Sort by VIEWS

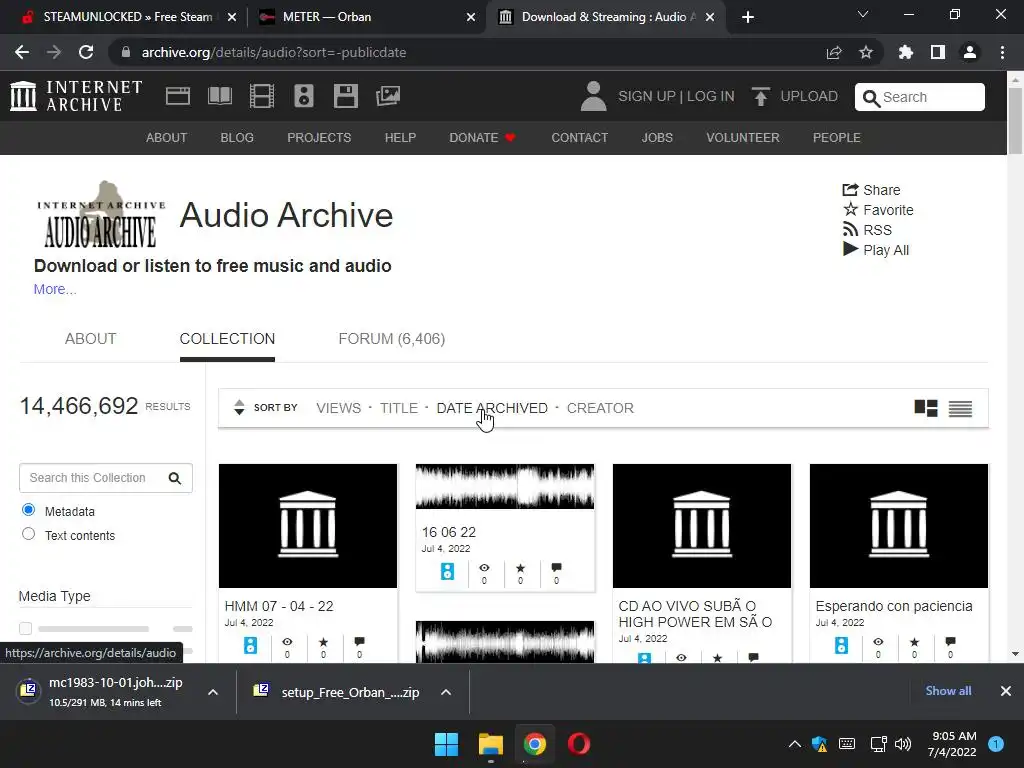pos(338,408)
